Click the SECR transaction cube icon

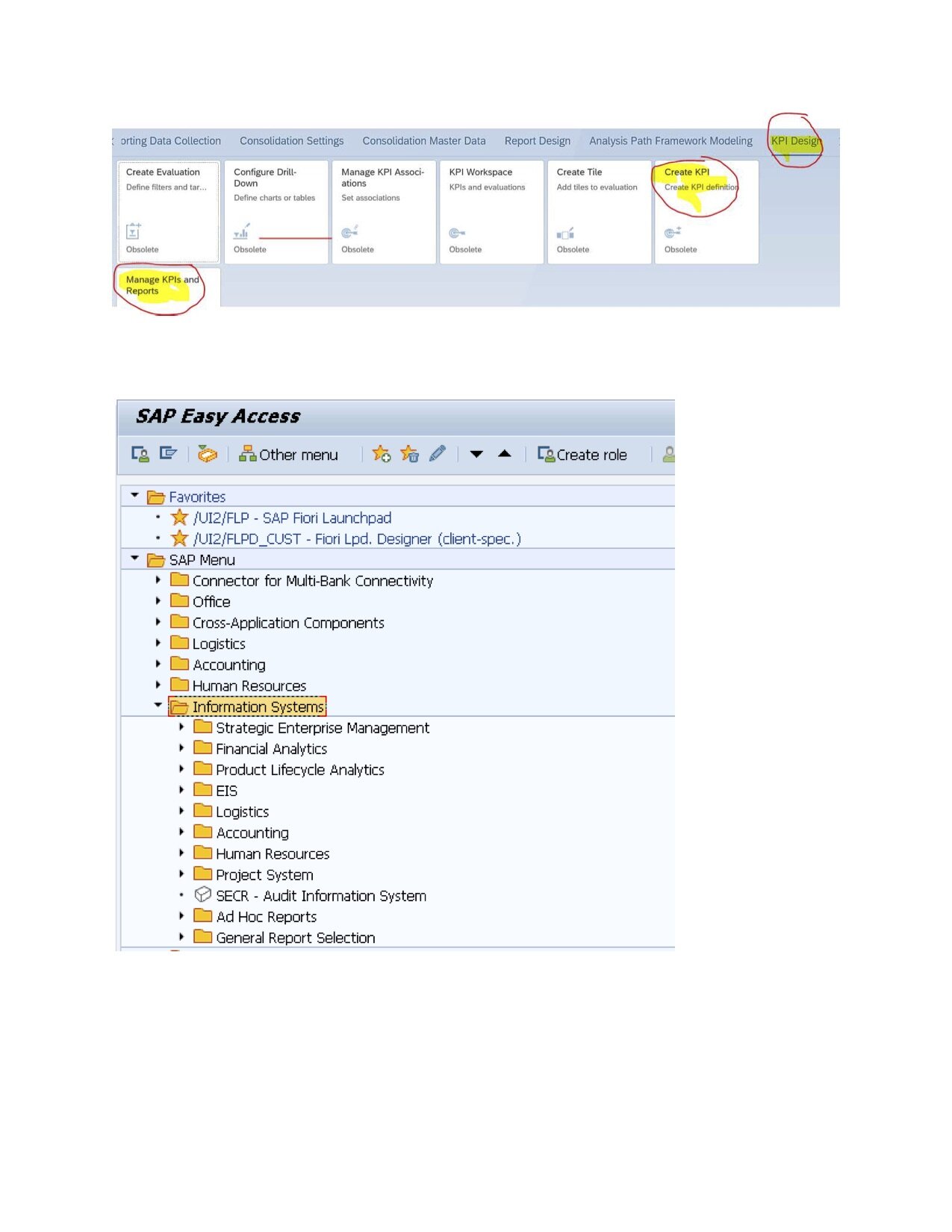click(202, 895)
